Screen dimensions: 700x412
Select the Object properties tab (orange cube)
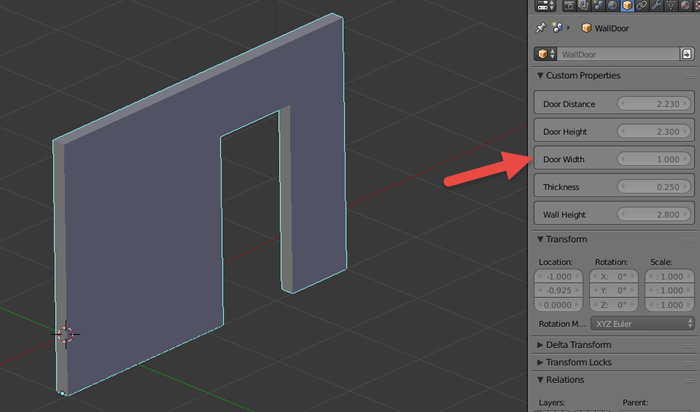click(x=627, y=5)
